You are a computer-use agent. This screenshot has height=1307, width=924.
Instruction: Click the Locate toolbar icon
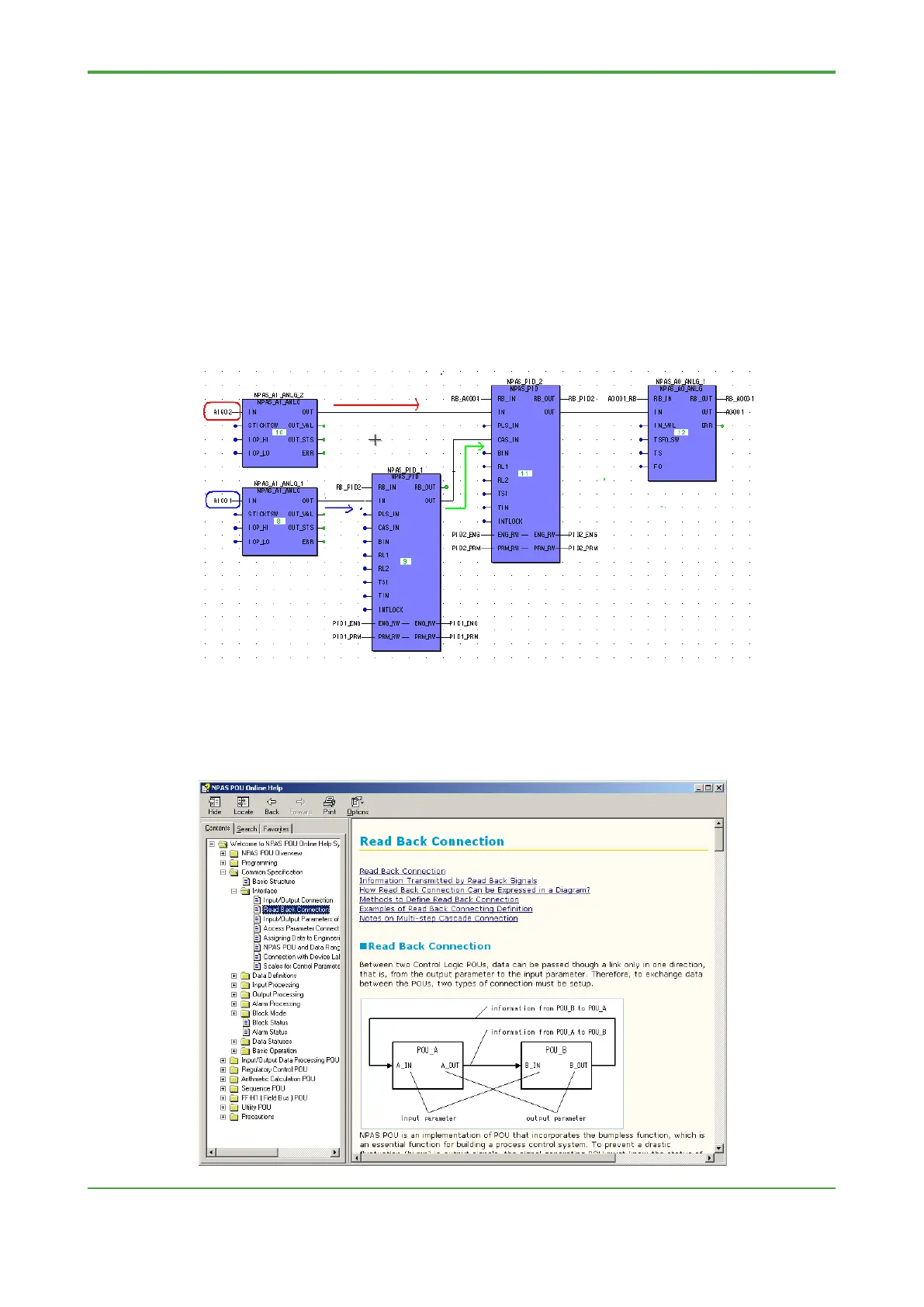click(243, 805)
